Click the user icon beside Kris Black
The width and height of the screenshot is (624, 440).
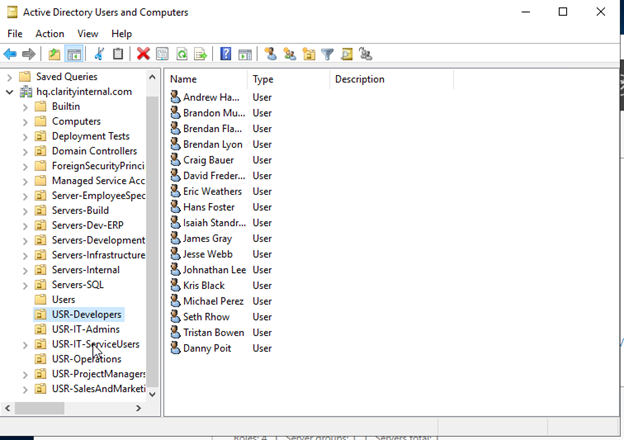click(x=175, y=285)
